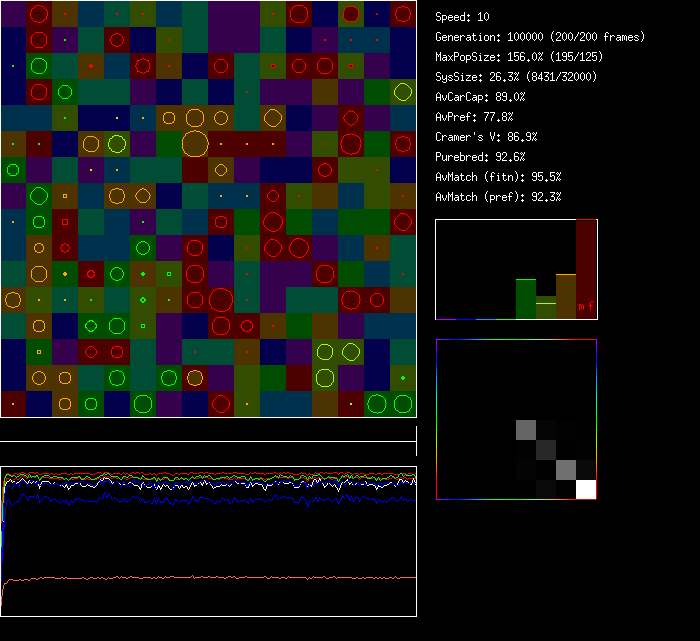This screenshot has width=700, height=641.
Task: Click the green histogram bar
Action: (x=525, y=299)
